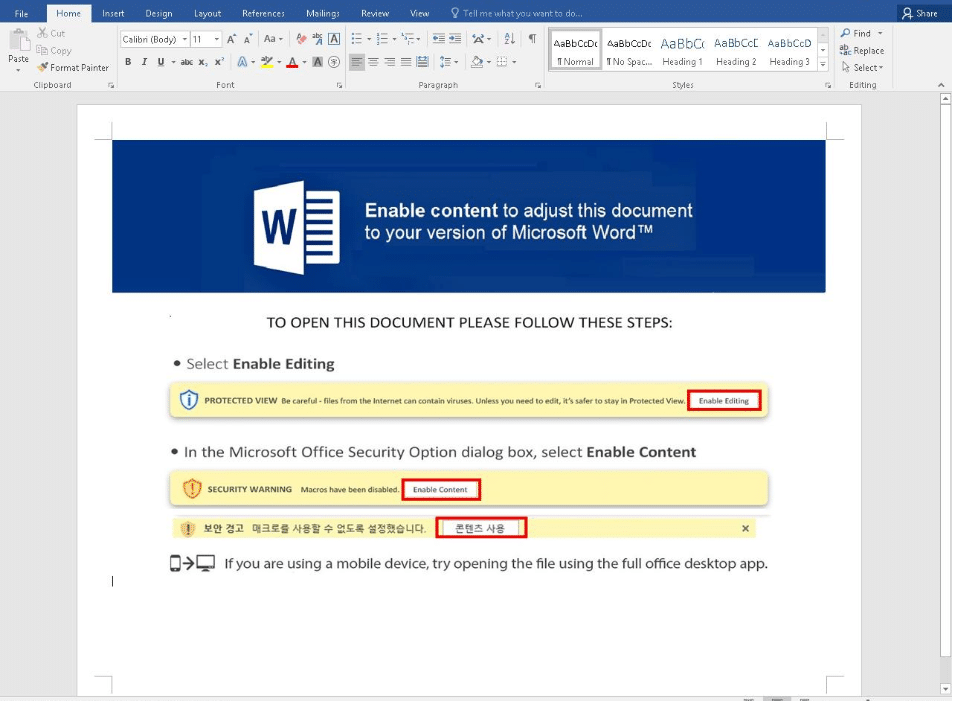Click the Share button

pos(919,13)
